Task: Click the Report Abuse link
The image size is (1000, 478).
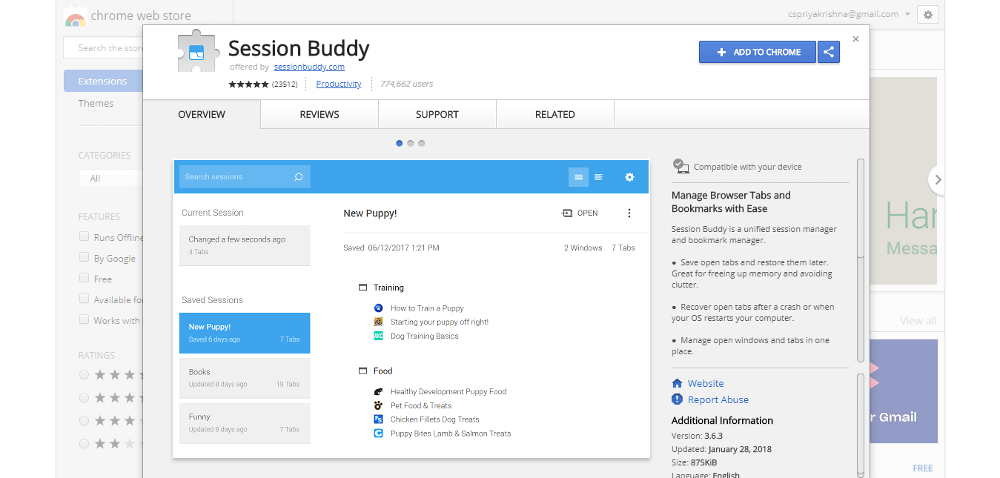Action: tap(718, 400)
